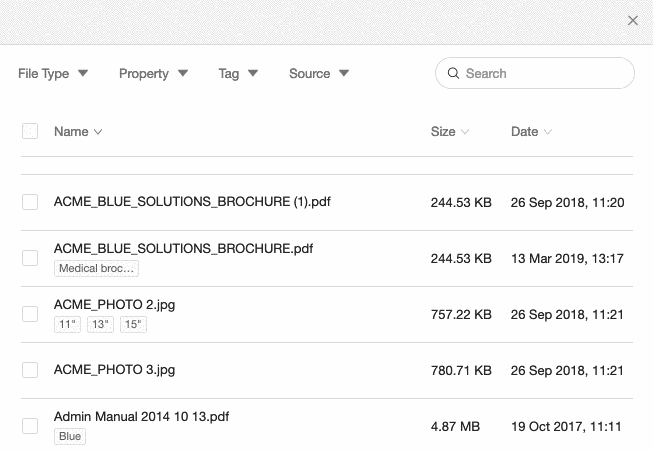Close the file picker dialog
The height and width of the screenshot is (450, 653).
[x=633, y=20]
